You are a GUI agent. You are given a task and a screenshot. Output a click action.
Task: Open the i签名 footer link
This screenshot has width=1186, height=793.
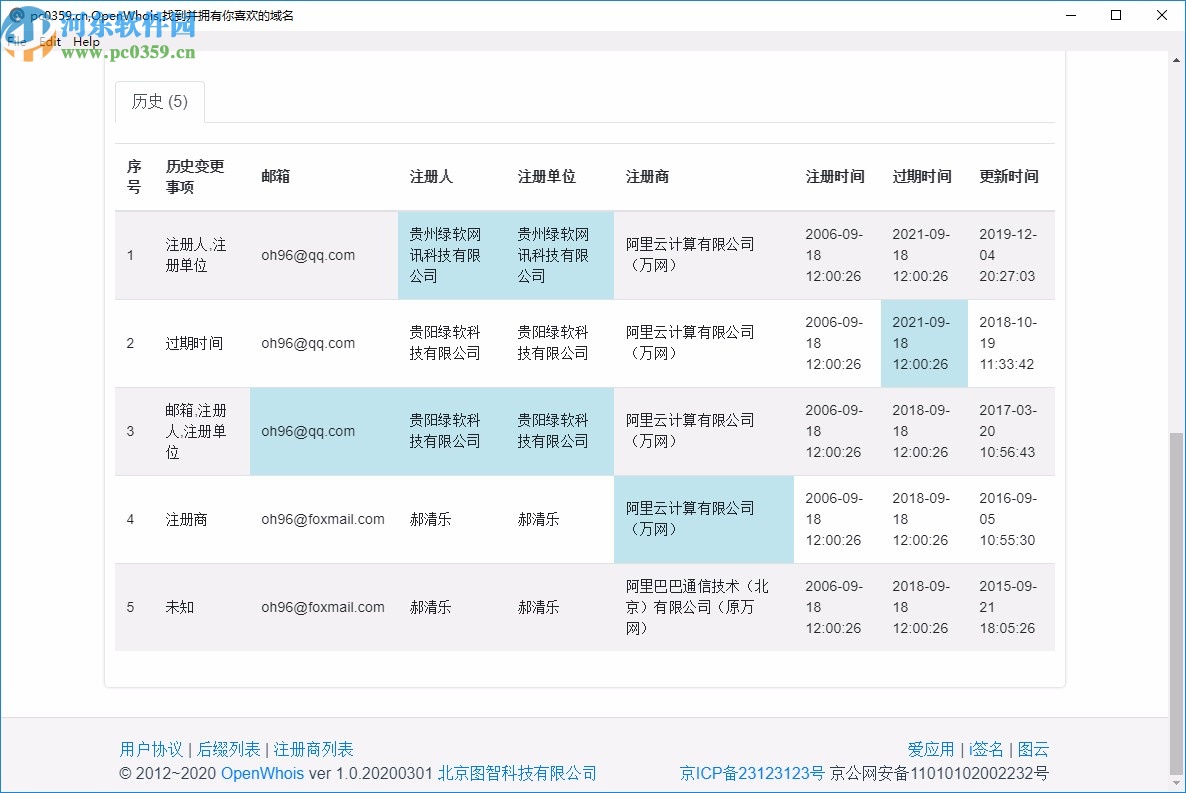tap(986, 748)
